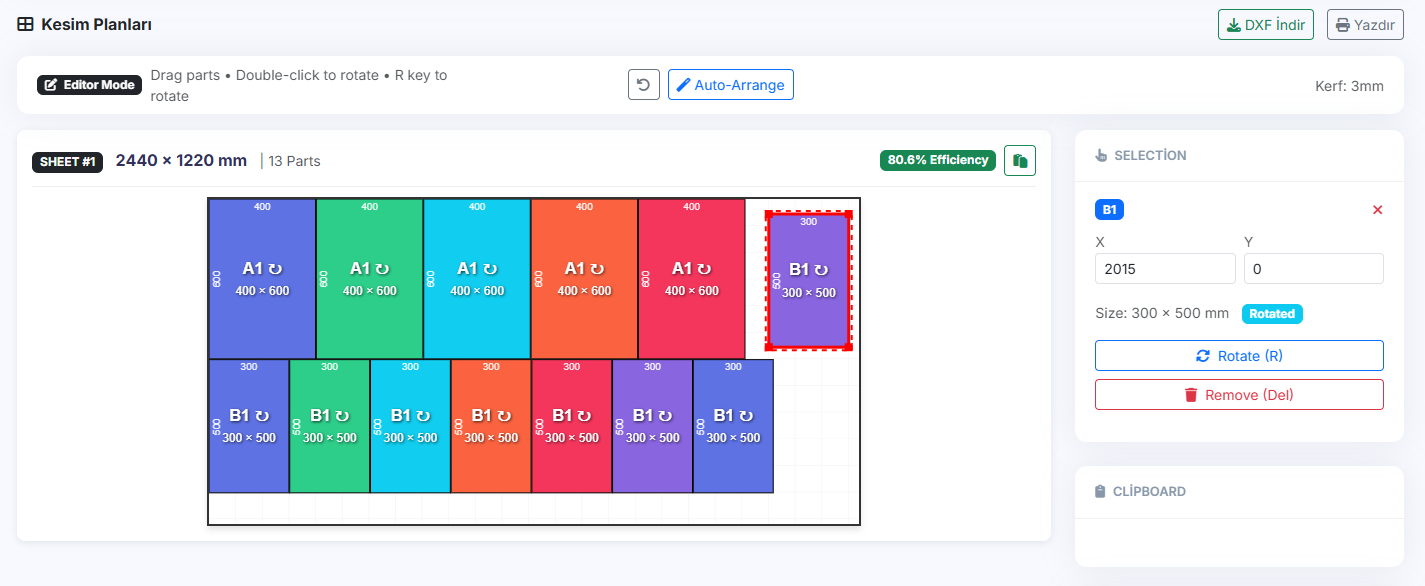Duplicate the sheet using the copy icon
Viewport: 1425px width, 586px height.
tap(1019, 160)
